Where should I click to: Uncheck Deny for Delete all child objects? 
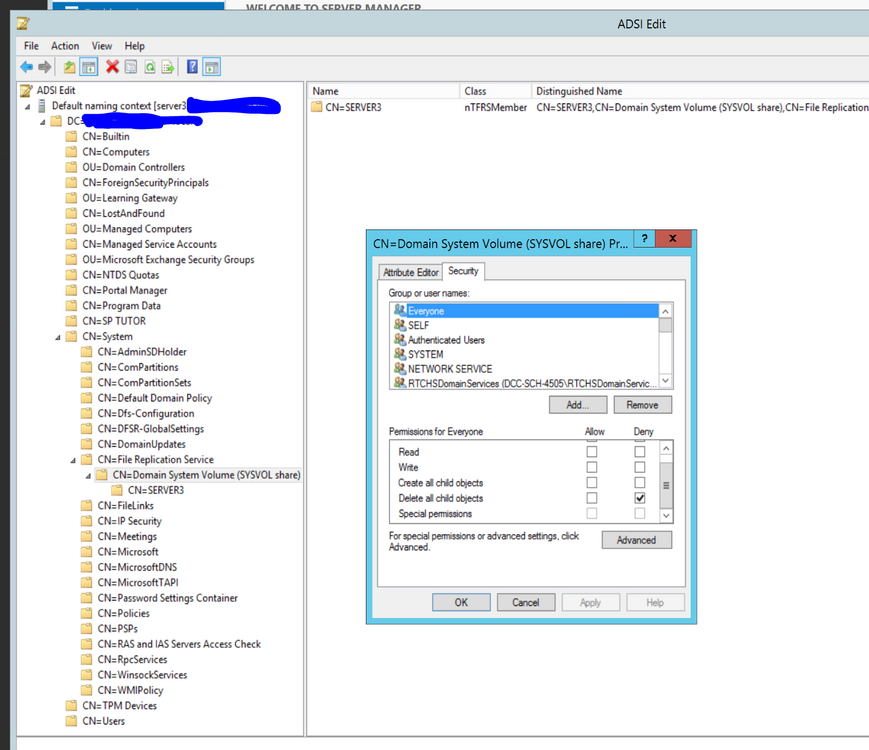pos(640,498)
